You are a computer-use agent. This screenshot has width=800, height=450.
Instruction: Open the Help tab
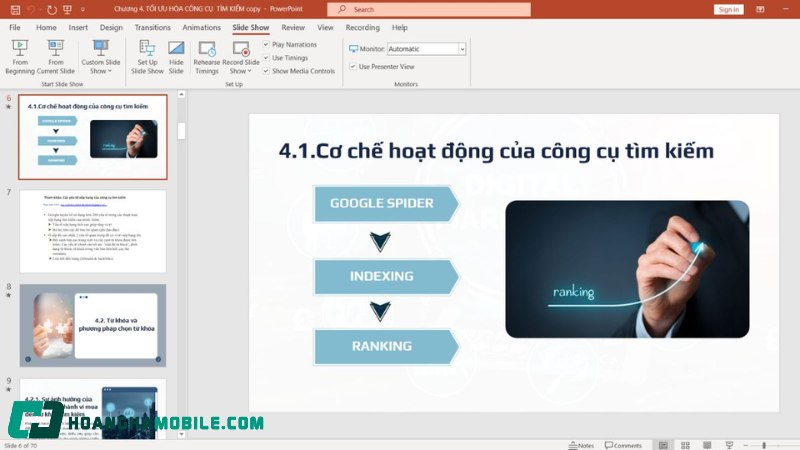pos(399,28)
